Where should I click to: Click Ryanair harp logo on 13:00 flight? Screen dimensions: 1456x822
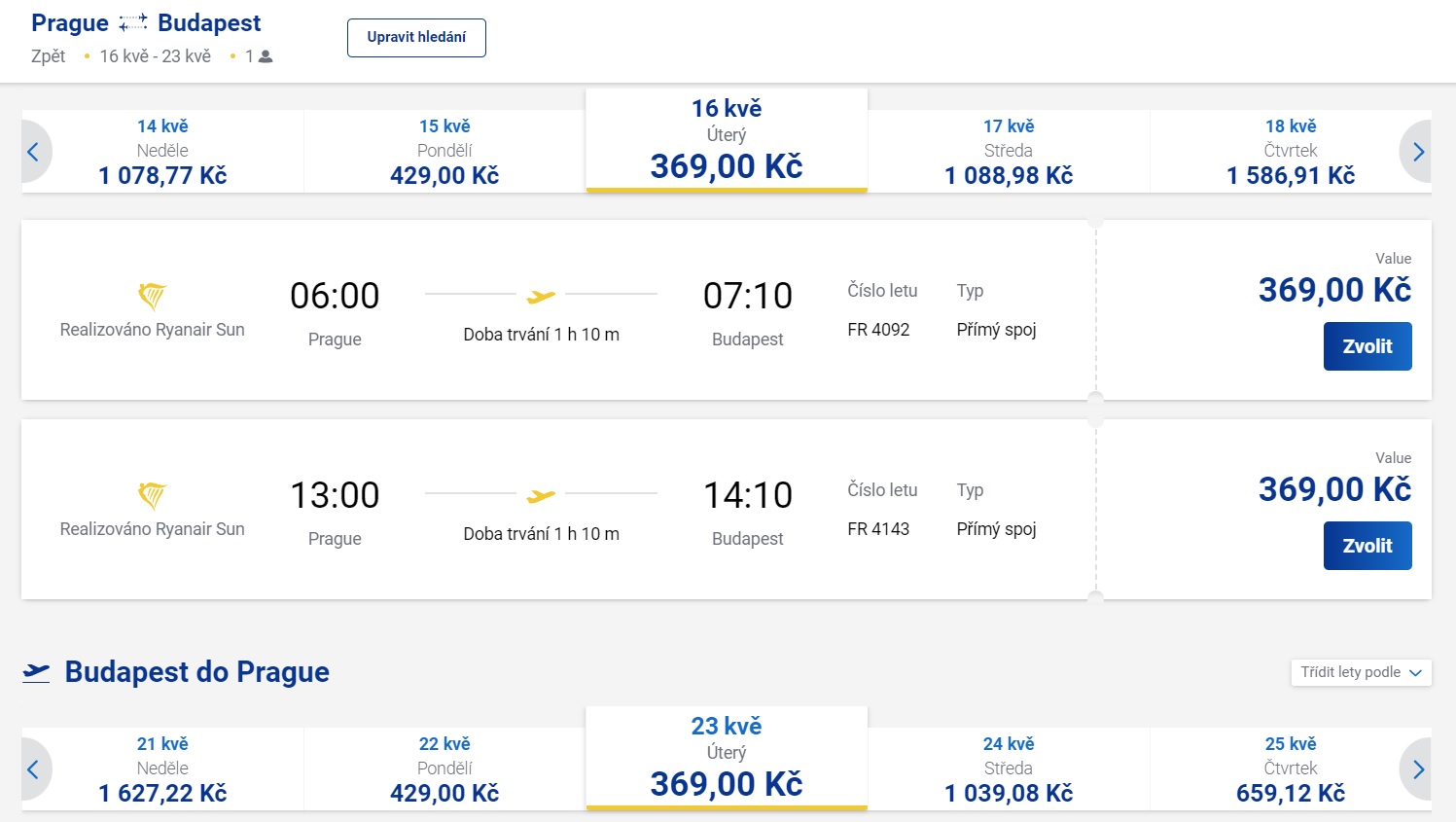pos(152,495)
